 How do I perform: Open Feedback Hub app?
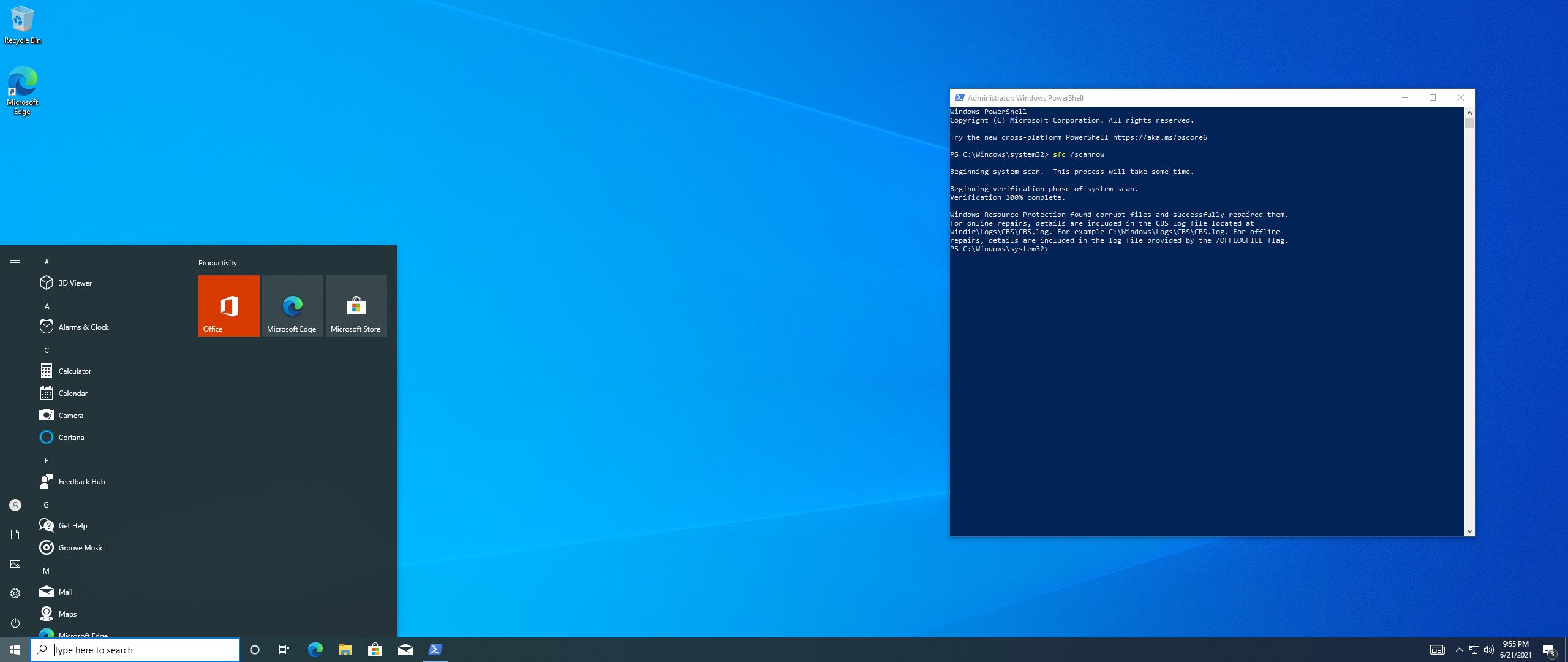pos(111,481)
